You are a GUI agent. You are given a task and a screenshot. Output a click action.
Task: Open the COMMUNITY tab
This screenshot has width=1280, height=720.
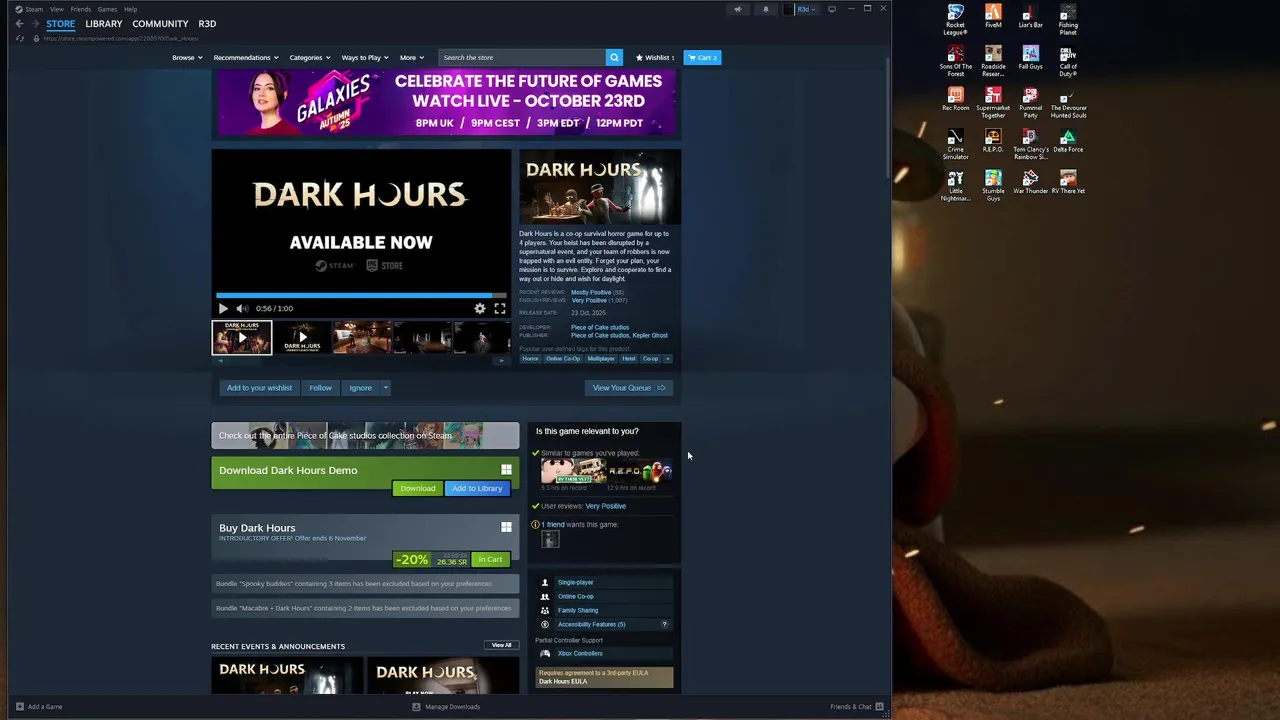pyautogui.click(x=160, y=24)
